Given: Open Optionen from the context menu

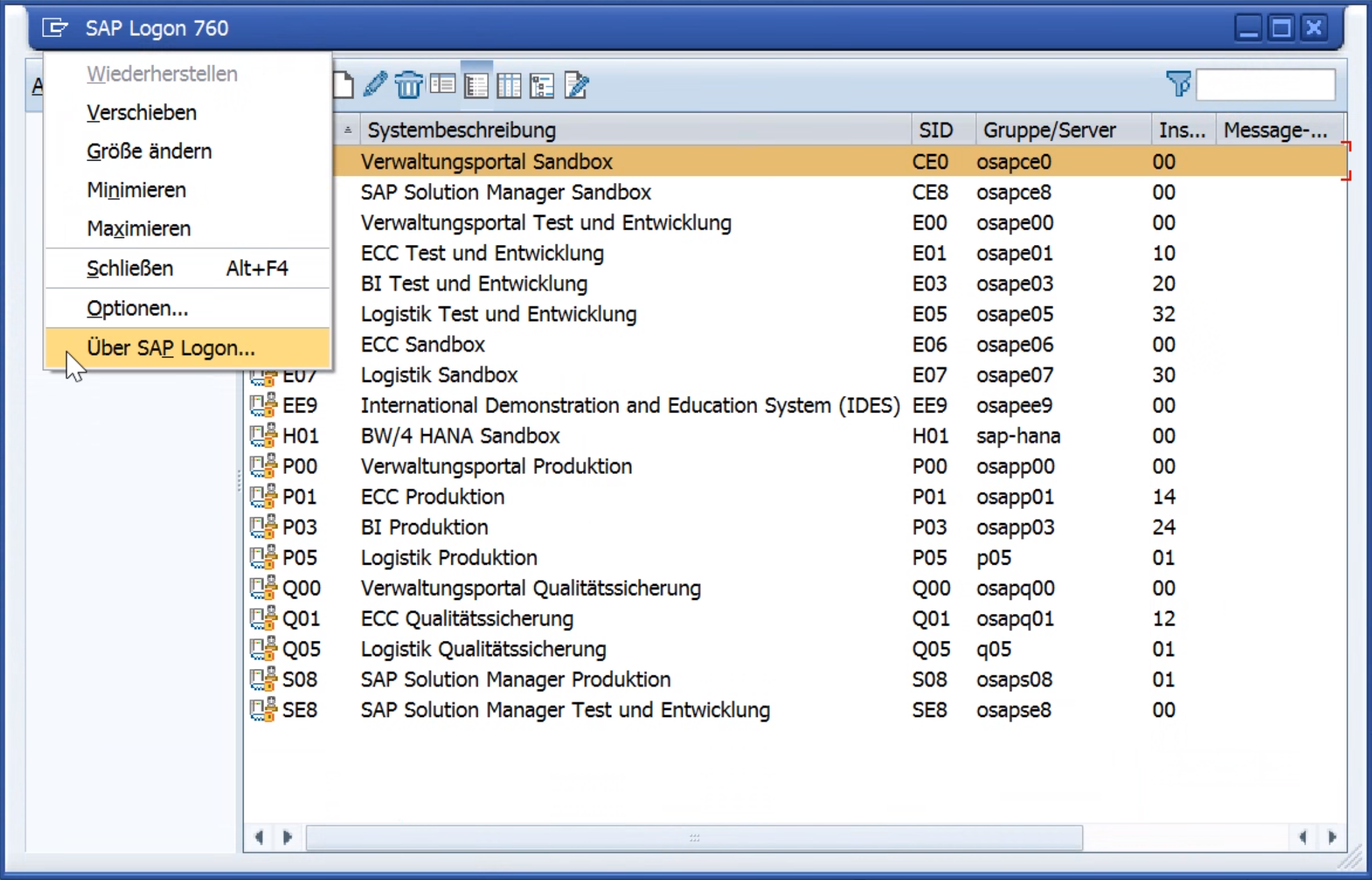Looking at the screenshot, I should click(137, 308).
